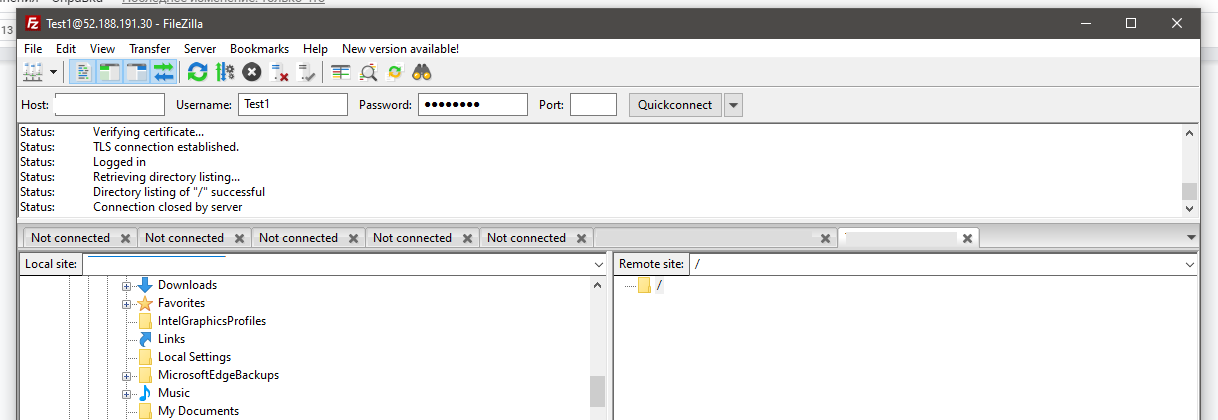Focus the Port input field
Image resolution: width=1218 pixels, height=420 pixels.
click(593, 105)
